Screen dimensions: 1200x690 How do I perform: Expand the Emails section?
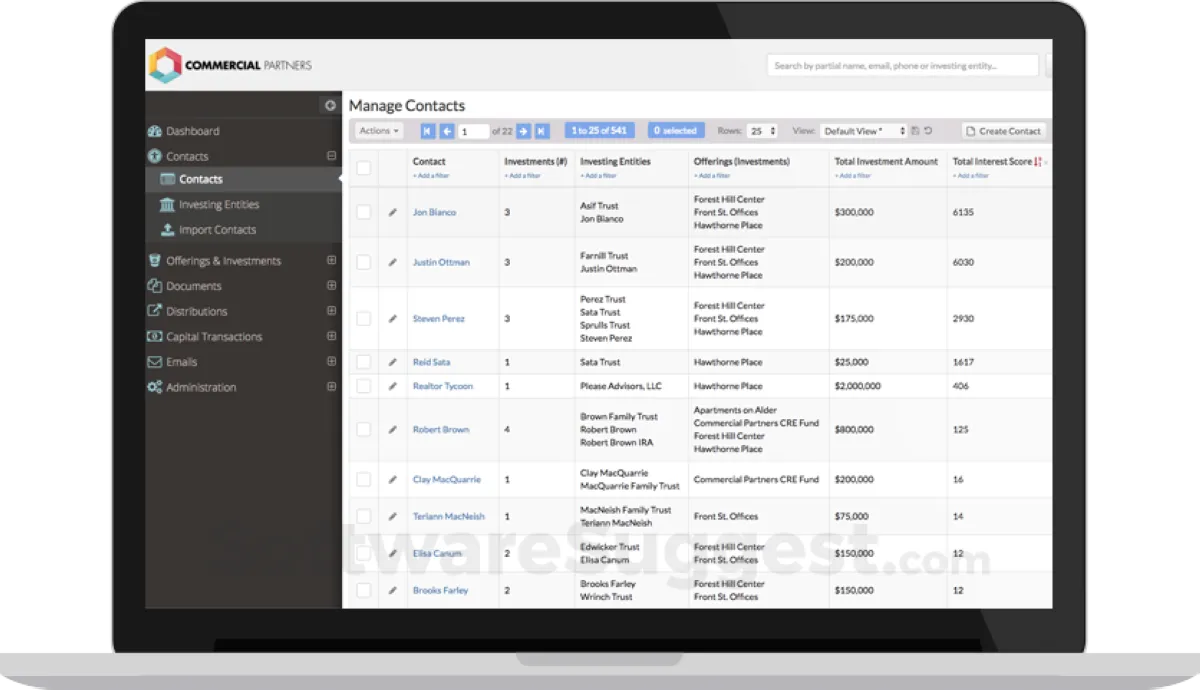pos(331,362)
